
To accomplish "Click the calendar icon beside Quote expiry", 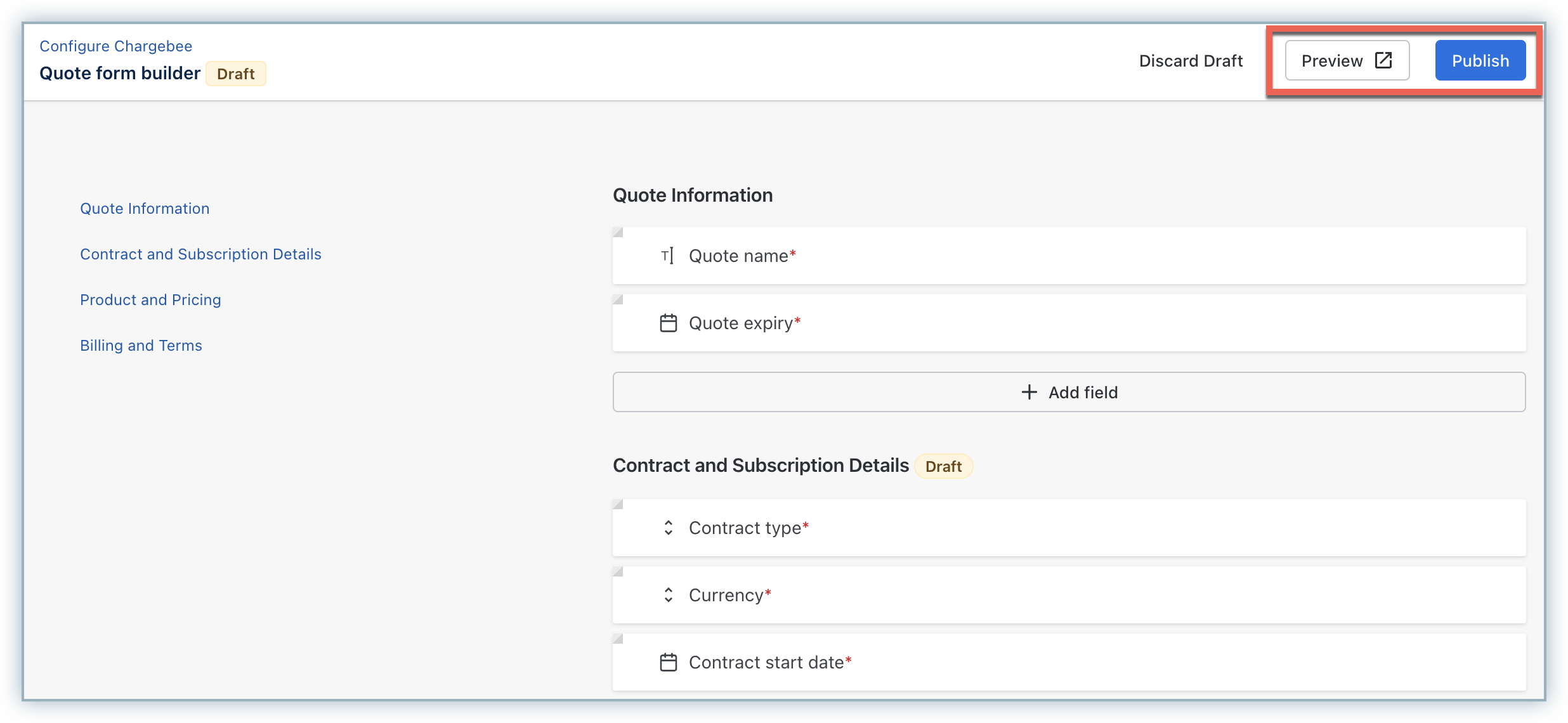I will (x=668, y=323).
